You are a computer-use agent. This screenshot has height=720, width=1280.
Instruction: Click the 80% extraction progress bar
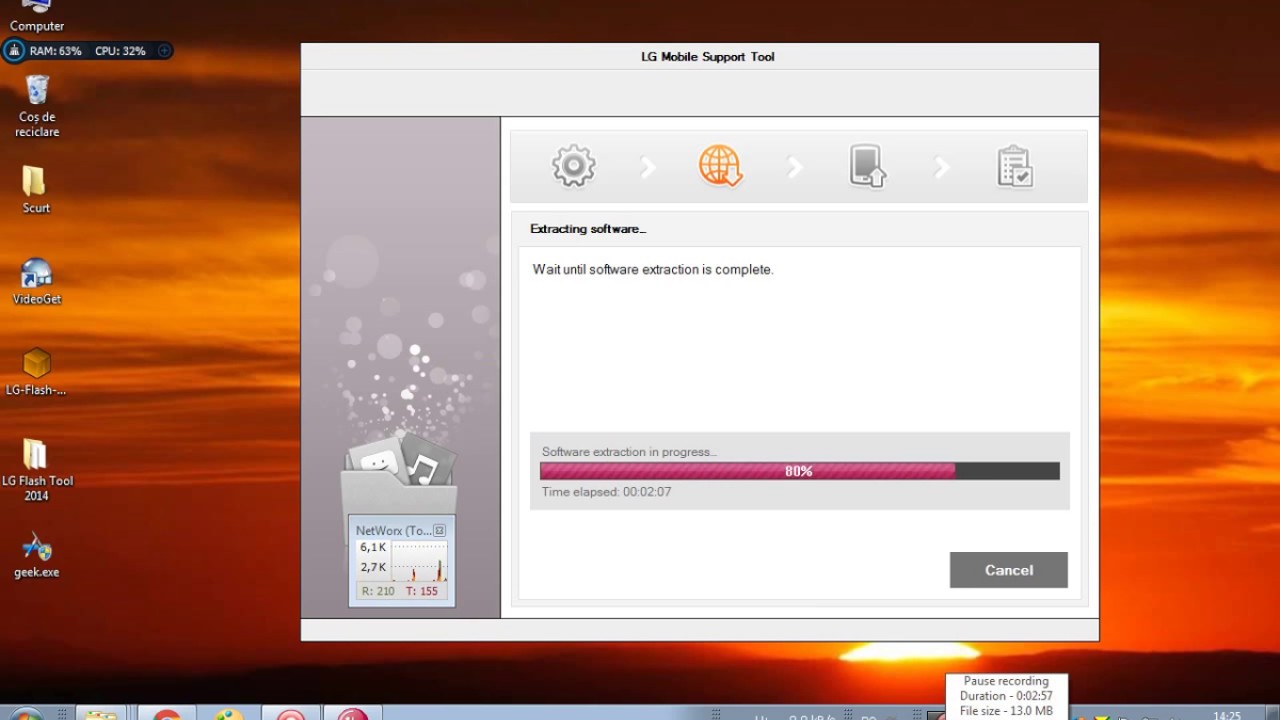click(799, 471)
